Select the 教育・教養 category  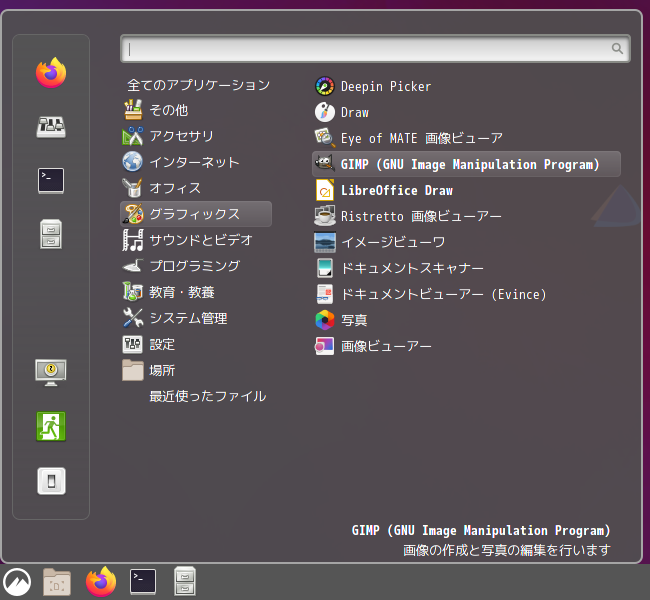point(196,292)
